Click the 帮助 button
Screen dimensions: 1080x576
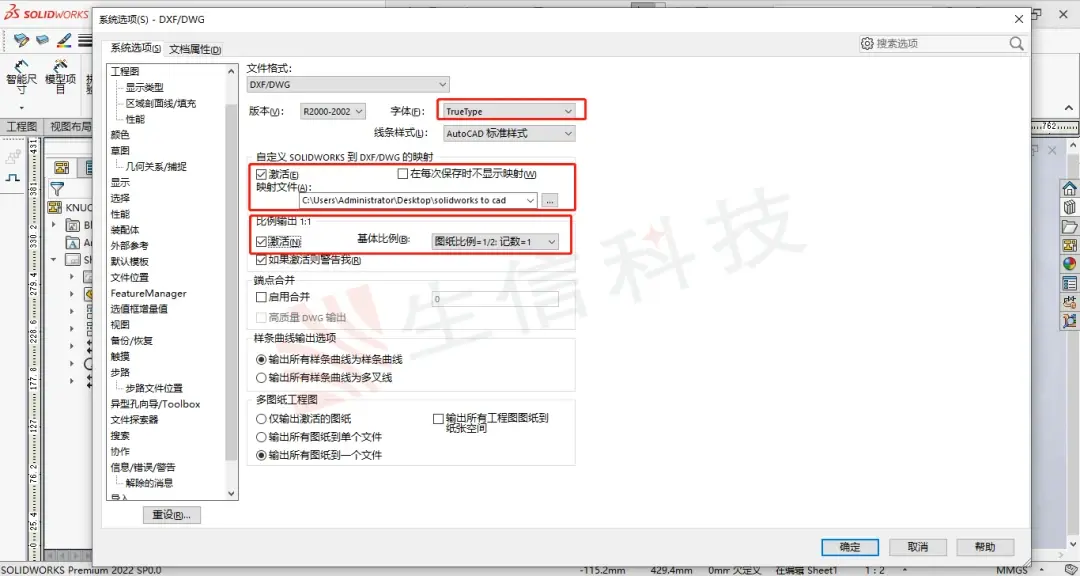(985, 547)
